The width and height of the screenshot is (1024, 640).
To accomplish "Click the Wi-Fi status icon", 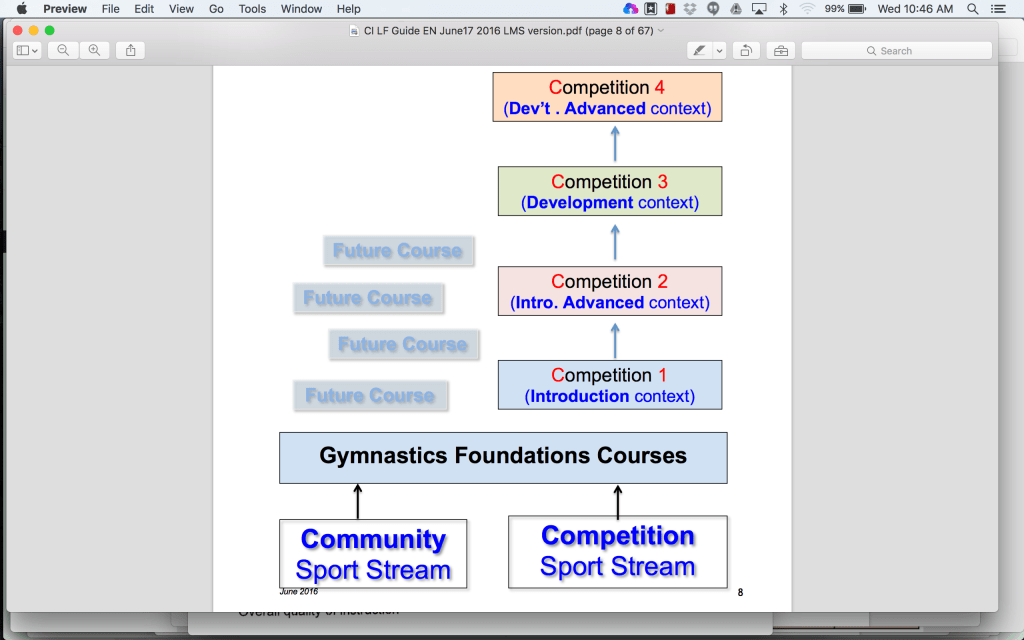I will click(x=807, y=9).
